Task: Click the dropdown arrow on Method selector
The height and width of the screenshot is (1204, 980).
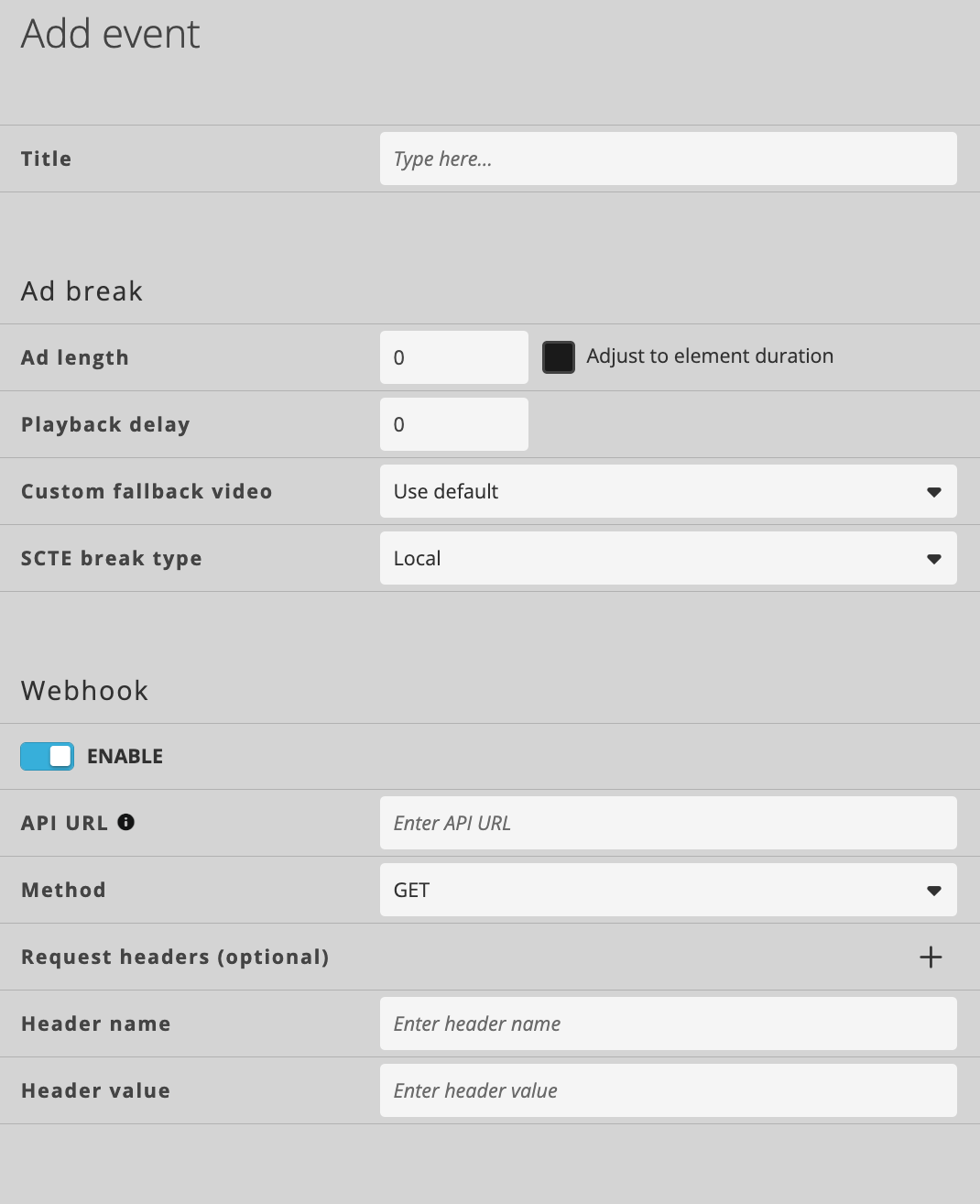Action: pos(934,890)
